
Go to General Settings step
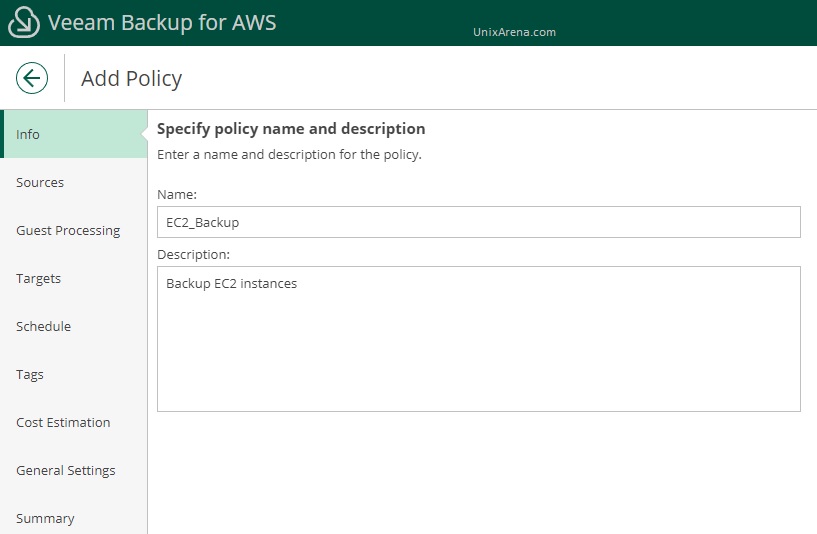(74, 470)
